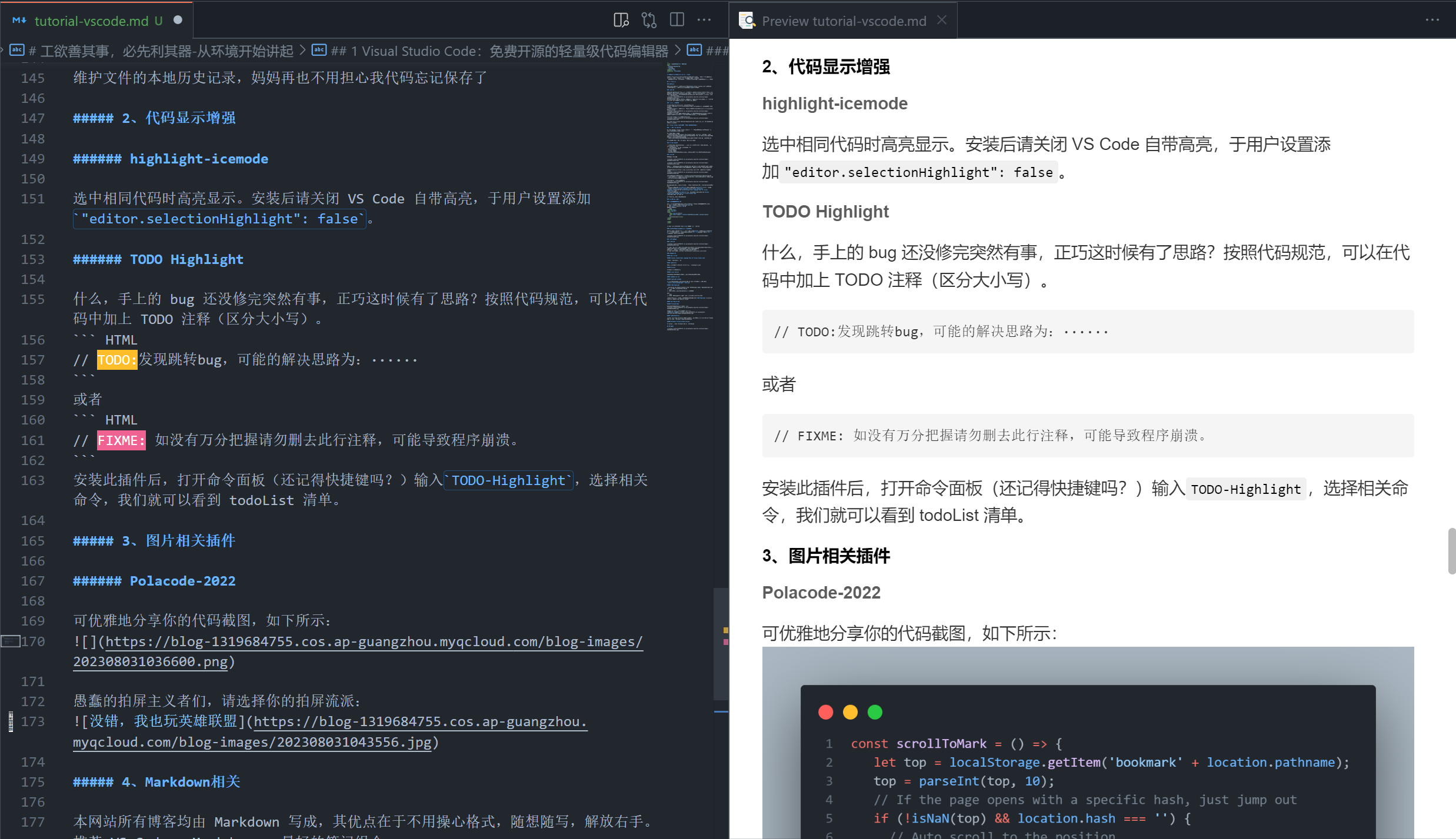Expand breadcrumb '# 工欲善其事，必先利其器' heading

(160, 51)
